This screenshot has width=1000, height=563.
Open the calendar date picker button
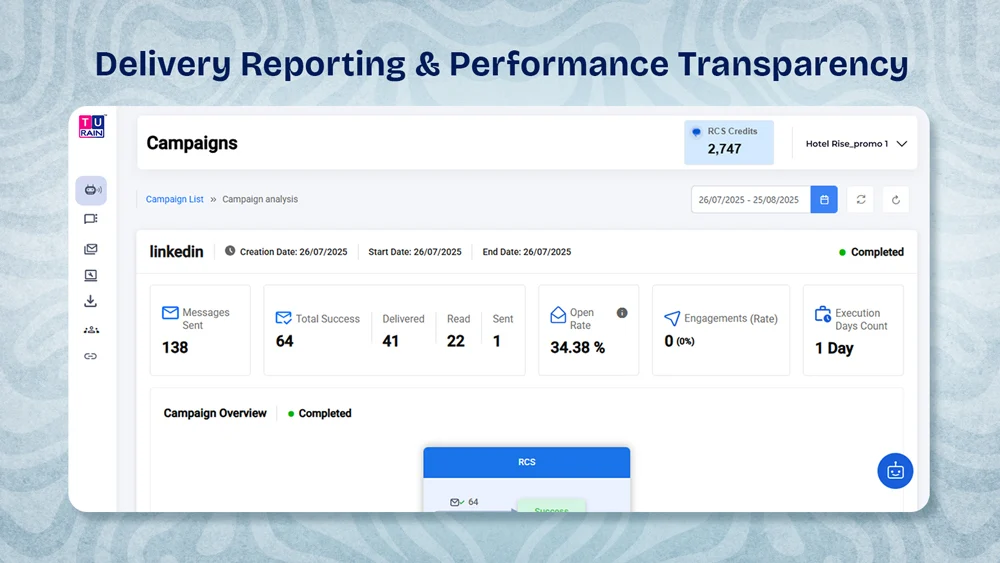tap(824, 200)
